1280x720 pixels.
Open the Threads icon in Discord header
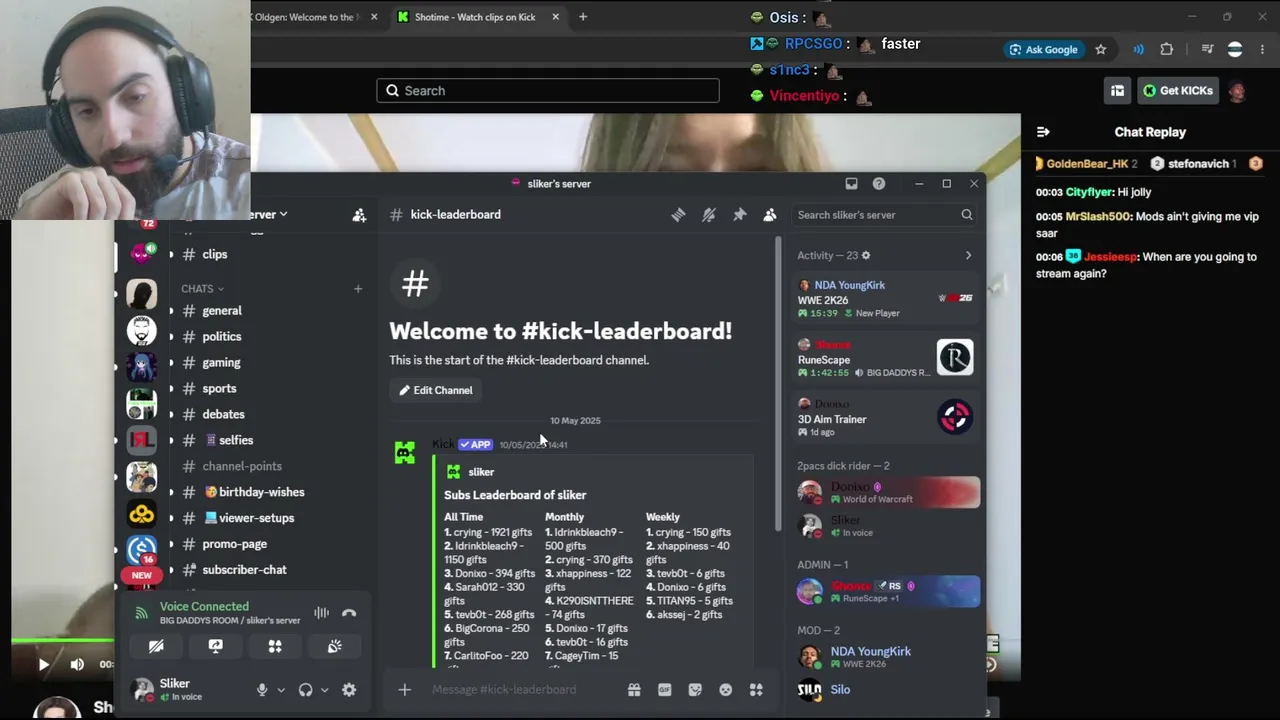tap(678, 215)
